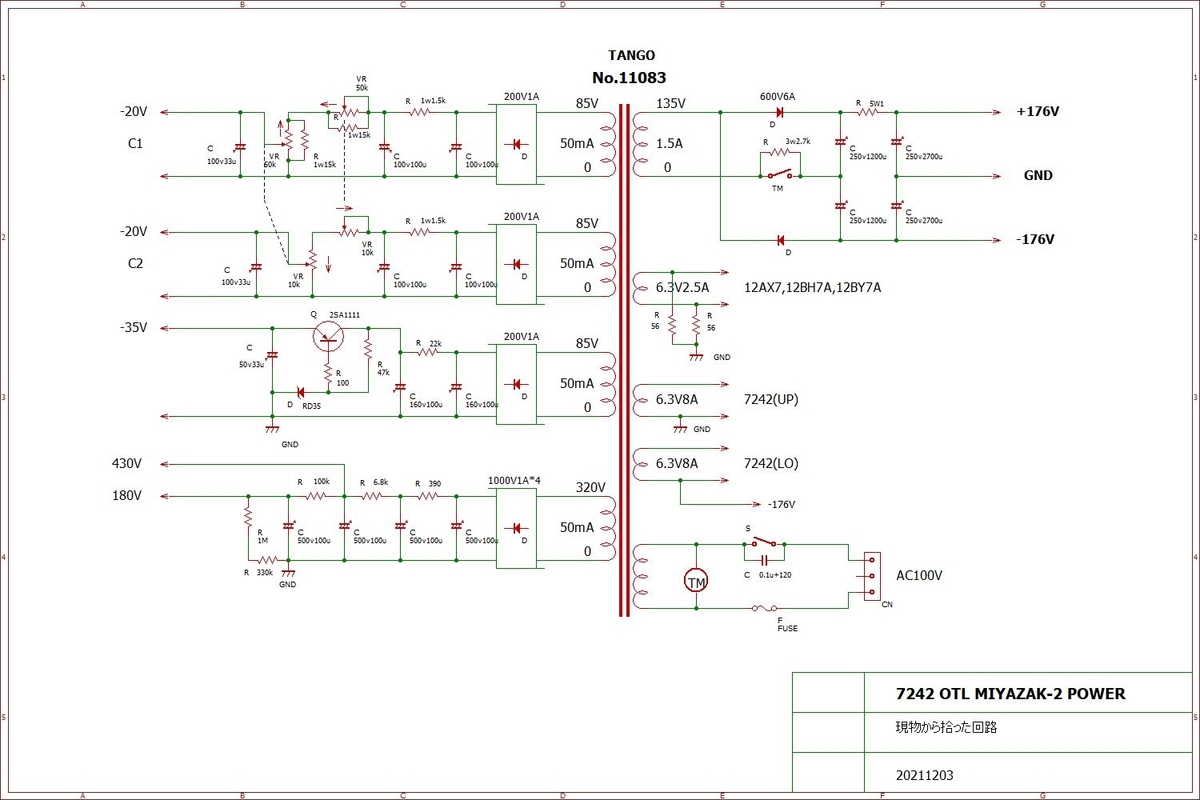Select the 600V6A diode on the +176V line
The image size is (1200, 800).
pyautogui.click(x=776, y=112)
